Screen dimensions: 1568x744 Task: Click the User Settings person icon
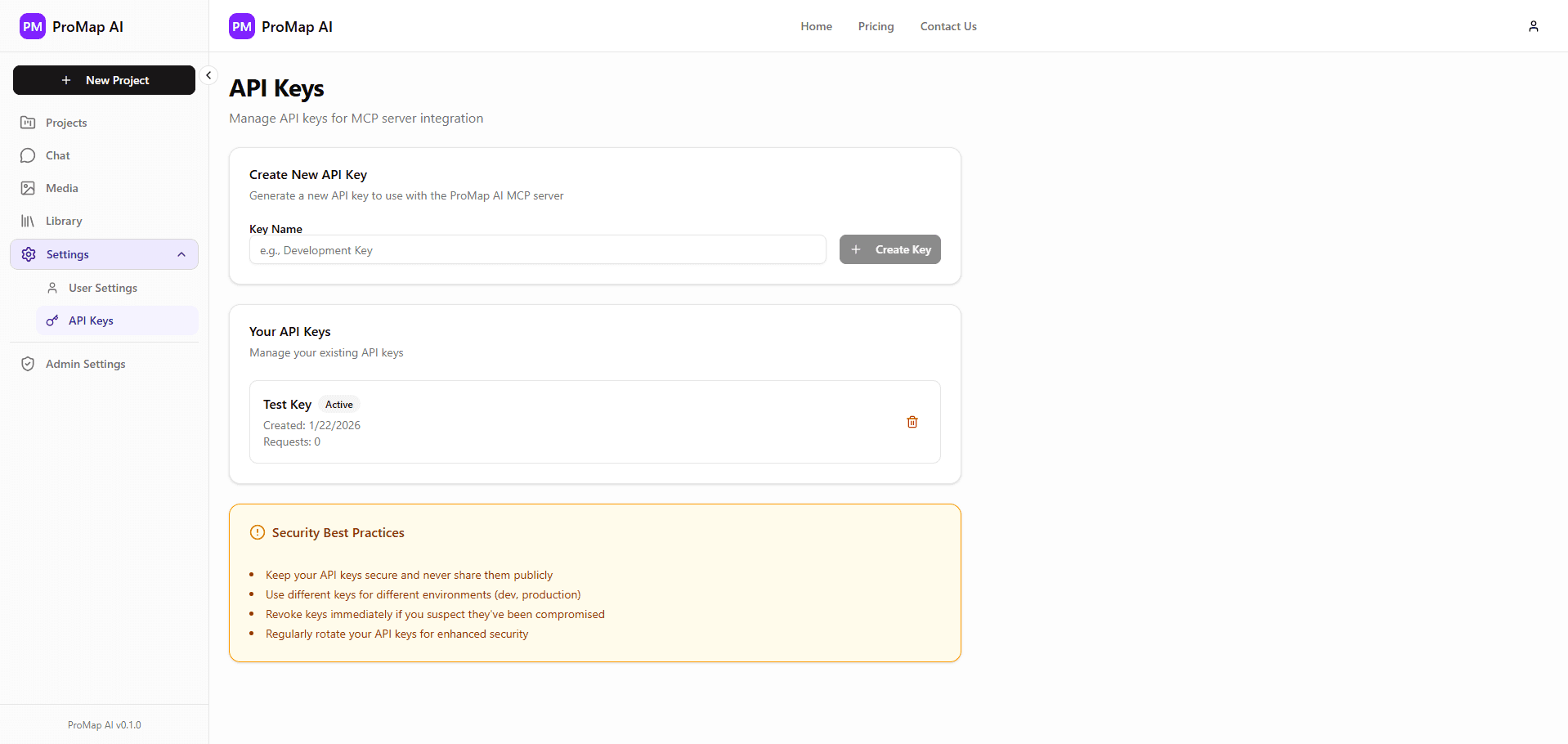coord(52,288)
